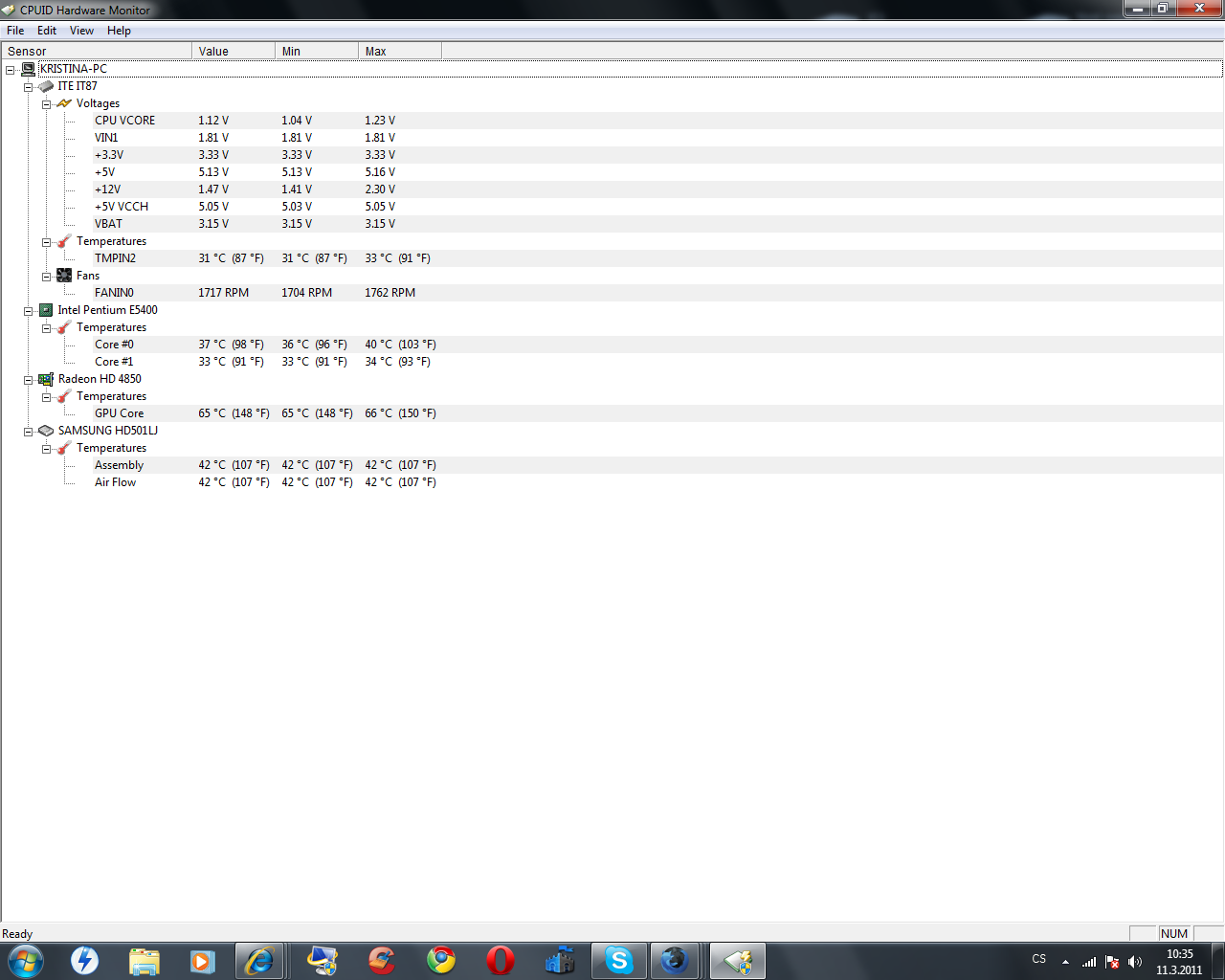Click the volume speaker icon in the tray
Image resolution: width=1225 pixels, height=980 pixels.
[1135, 962]
